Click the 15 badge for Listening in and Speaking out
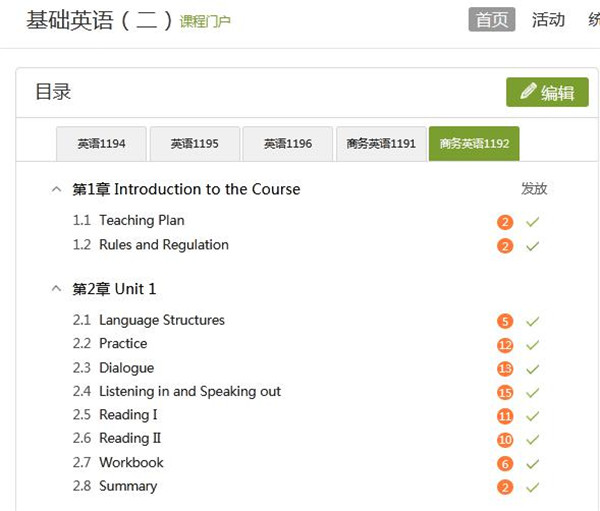 pos(505,393)
